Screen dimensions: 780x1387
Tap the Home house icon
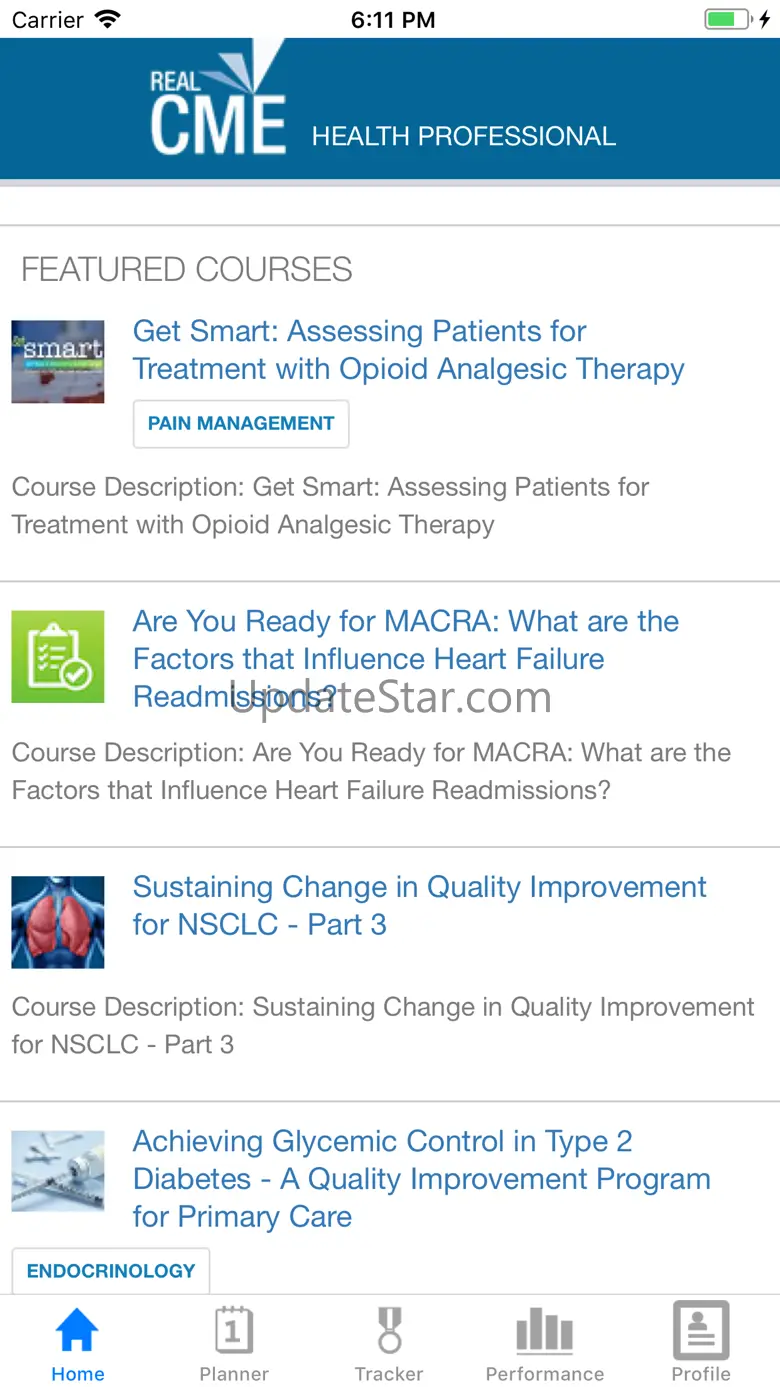point(77,1331)
